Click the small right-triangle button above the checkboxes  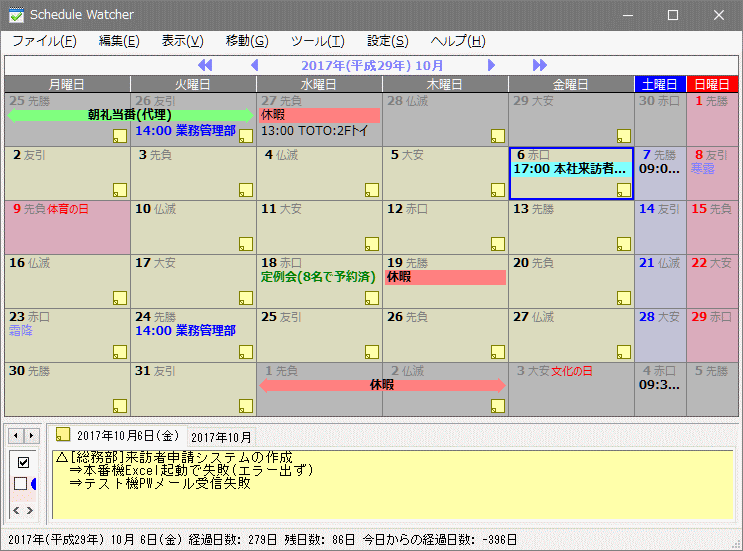31,435
